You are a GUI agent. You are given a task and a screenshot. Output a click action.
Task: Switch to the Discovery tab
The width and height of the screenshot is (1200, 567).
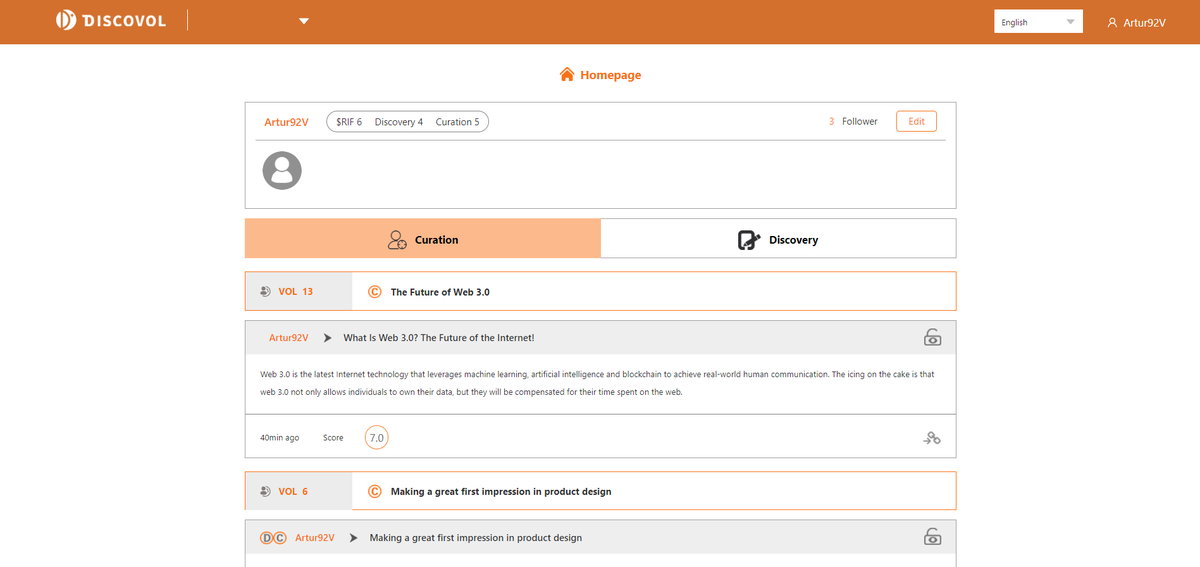point(778,239)
